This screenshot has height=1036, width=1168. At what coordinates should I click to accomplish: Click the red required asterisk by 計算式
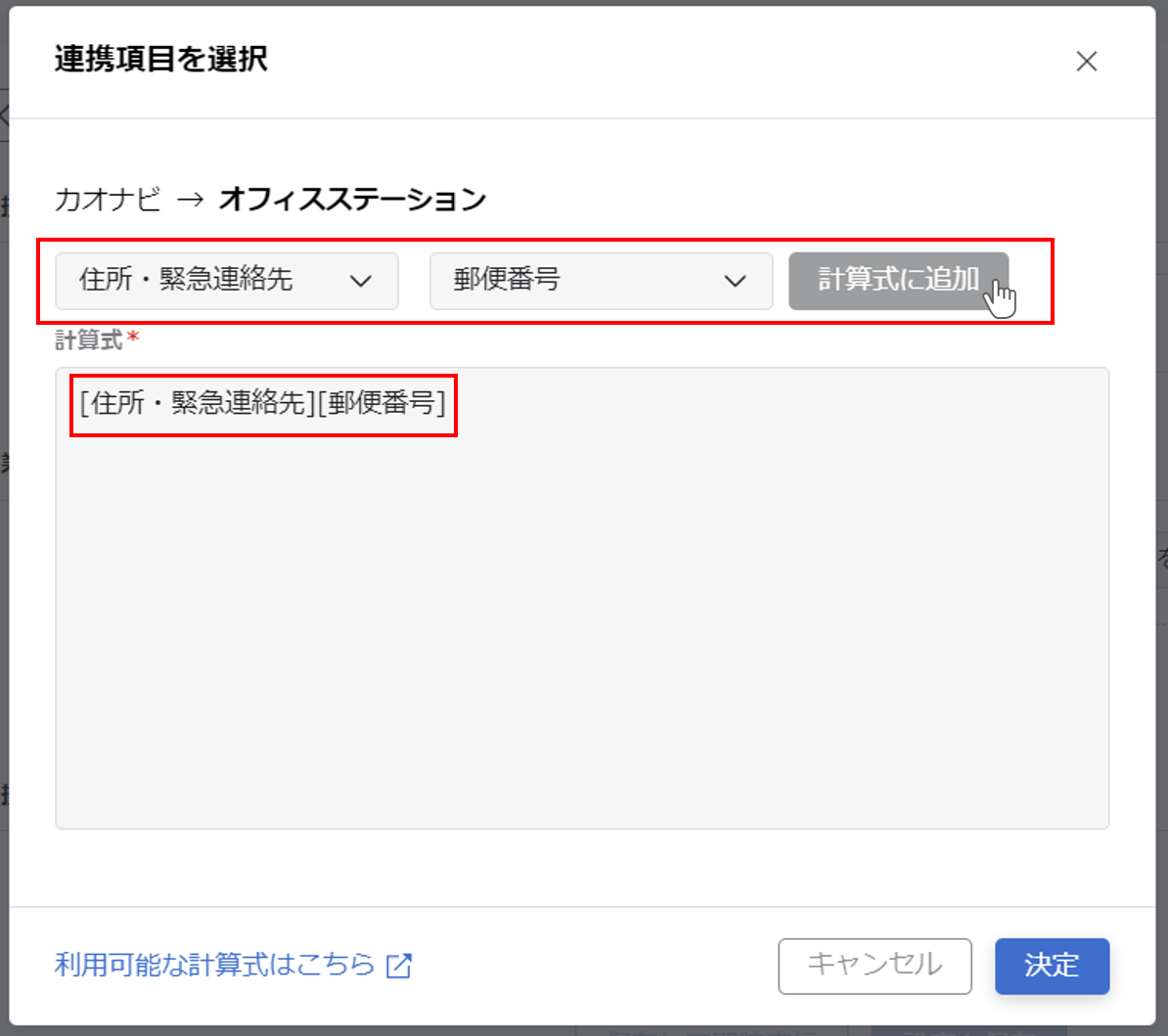point(134,338)
